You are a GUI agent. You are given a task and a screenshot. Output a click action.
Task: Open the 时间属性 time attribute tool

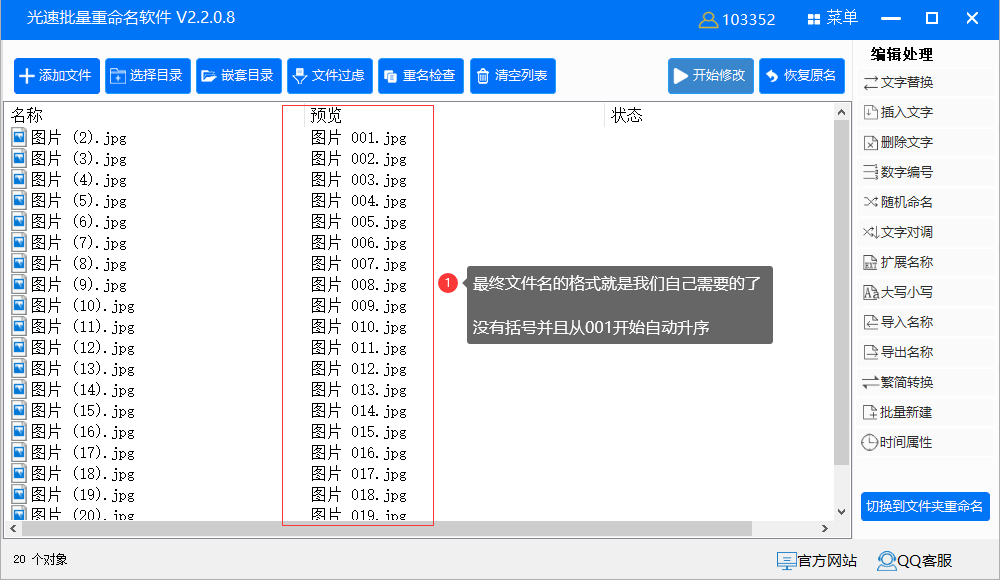coord(898,442)
